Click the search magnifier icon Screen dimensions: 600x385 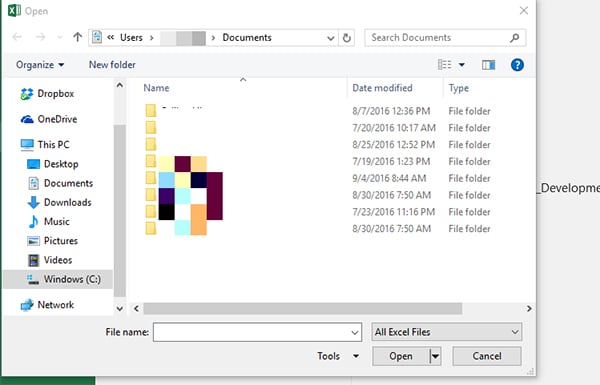tap(515, 38)
